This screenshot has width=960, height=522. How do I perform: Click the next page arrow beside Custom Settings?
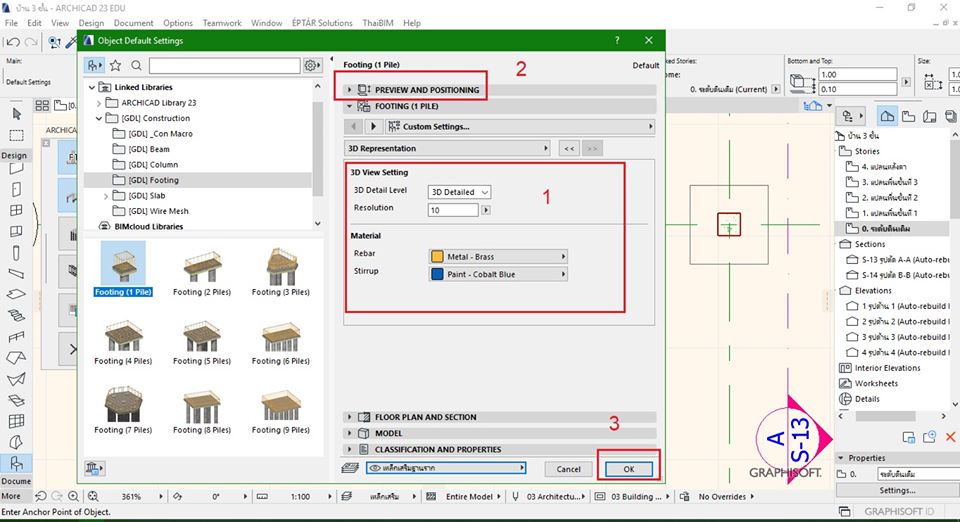pyautogui.click(x=374, y=127)
